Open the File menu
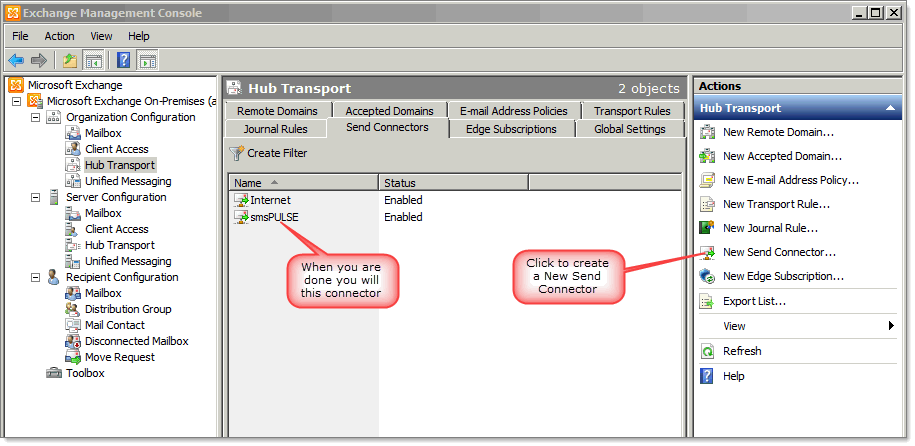 click(x=20, y=36)
